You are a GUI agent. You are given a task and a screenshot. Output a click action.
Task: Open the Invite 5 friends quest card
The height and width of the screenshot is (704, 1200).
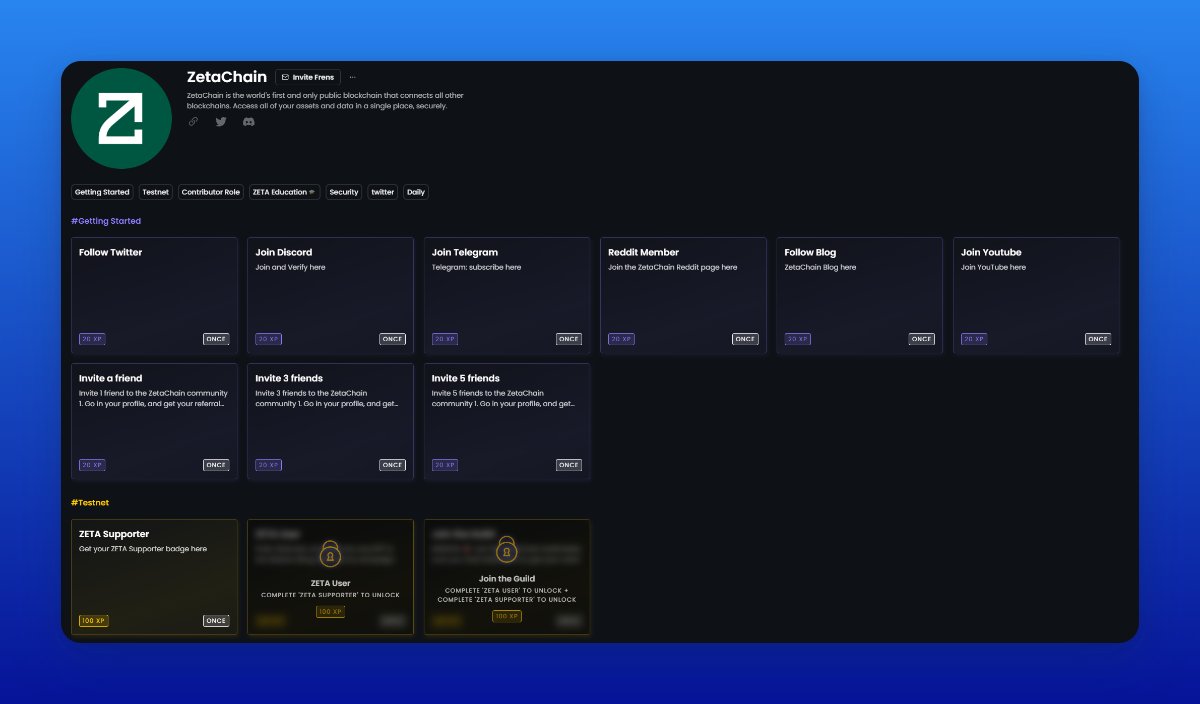pos(507,421)
